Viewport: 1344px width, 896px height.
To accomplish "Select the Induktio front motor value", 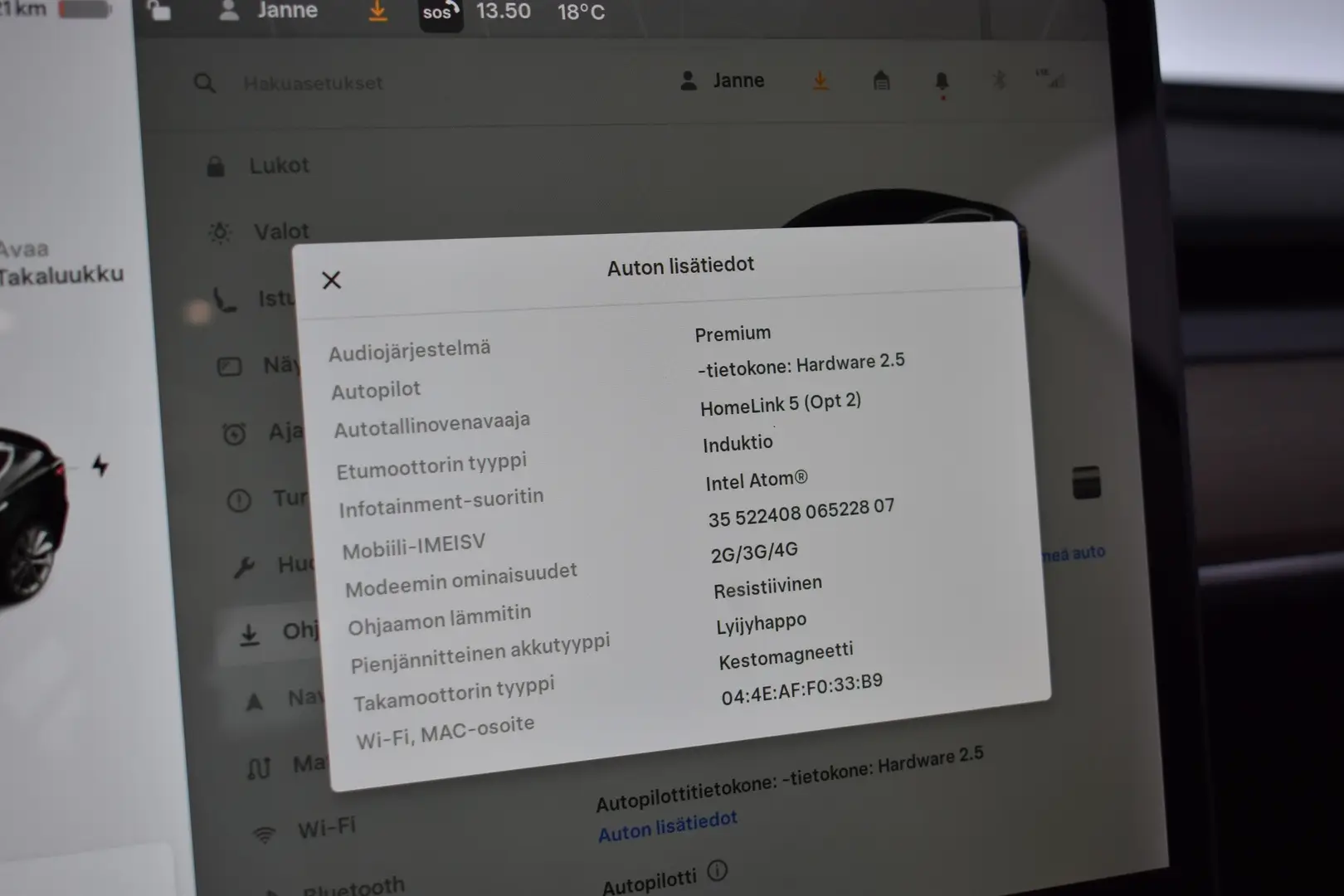I will pyautogui.click(x=738, y=444).
